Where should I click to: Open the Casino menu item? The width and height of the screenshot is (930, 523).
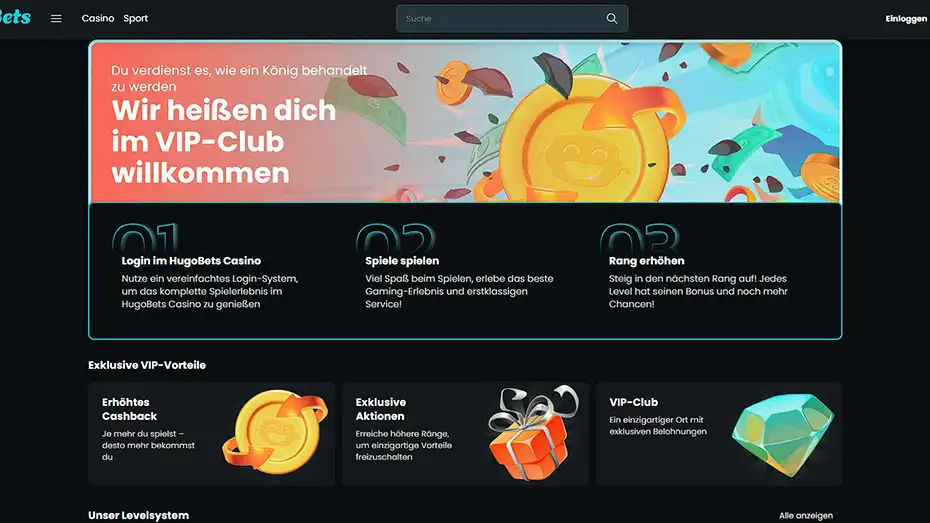click(x=98, y=18)
